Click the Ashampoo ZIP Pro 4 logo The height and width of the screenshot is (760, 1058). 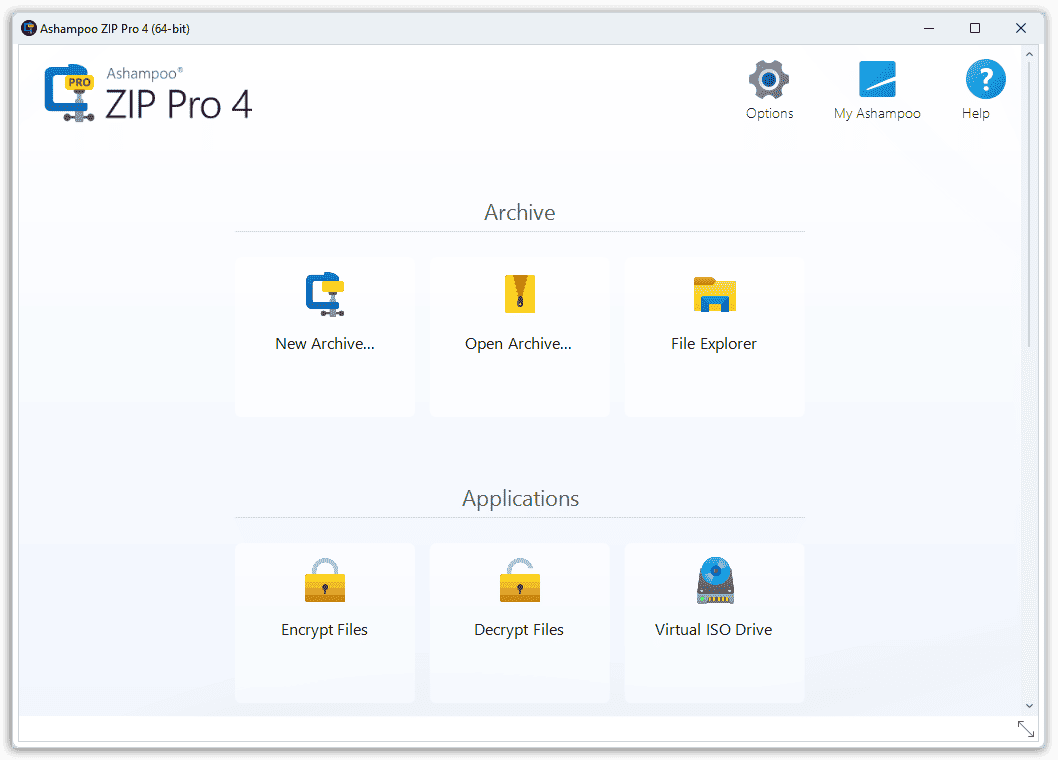tap(148, 94)
